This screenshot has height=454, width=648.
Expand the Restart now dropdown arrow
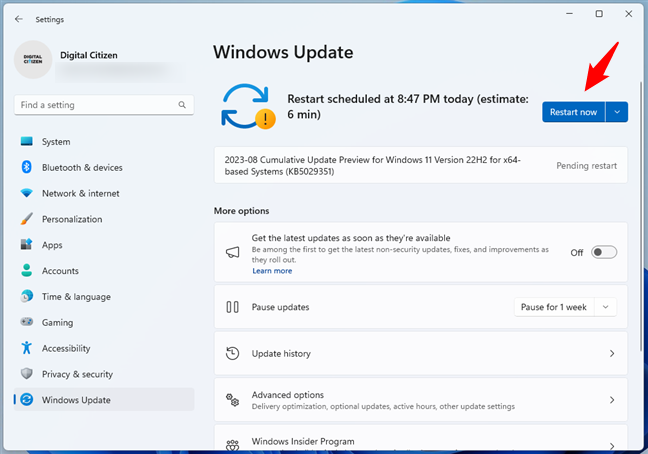click(617, 112)
